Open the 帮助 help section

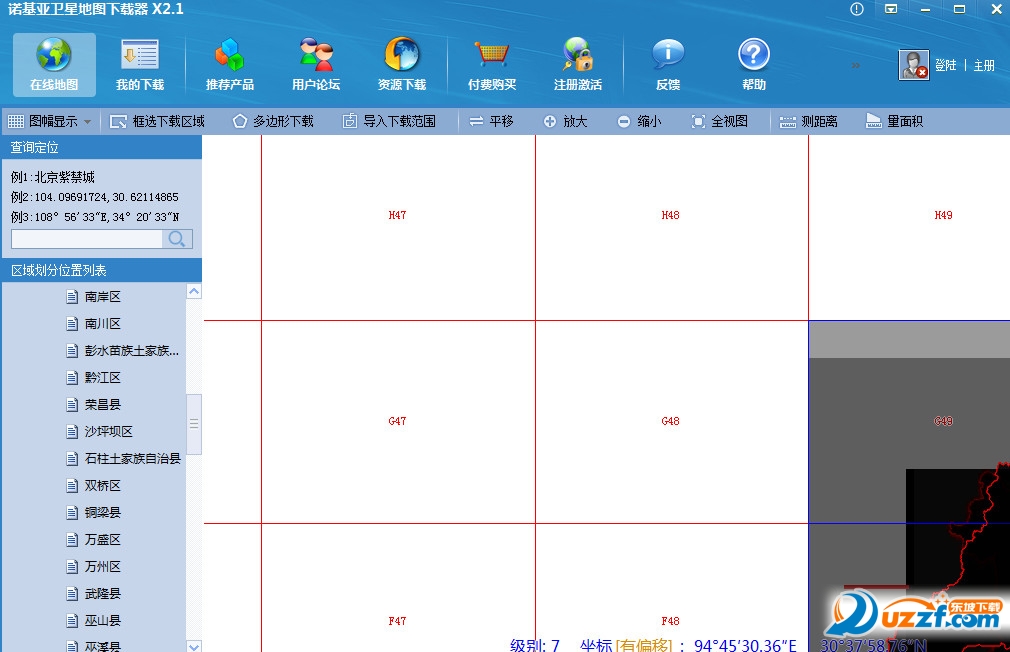coord(754,64)
